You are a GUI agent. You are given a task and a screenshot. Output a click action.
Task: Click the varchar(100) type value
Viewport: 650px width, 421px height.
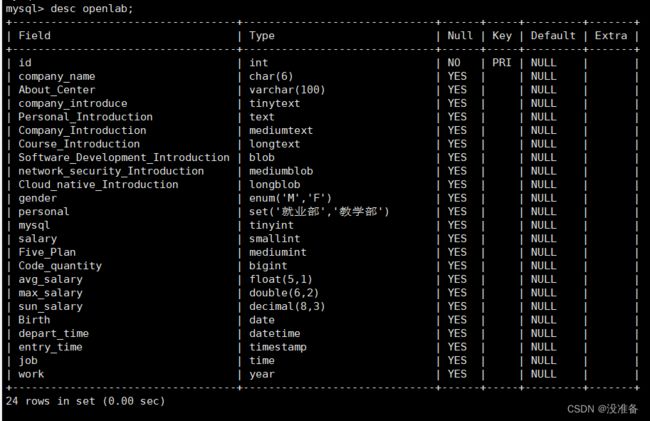[287, 90]
